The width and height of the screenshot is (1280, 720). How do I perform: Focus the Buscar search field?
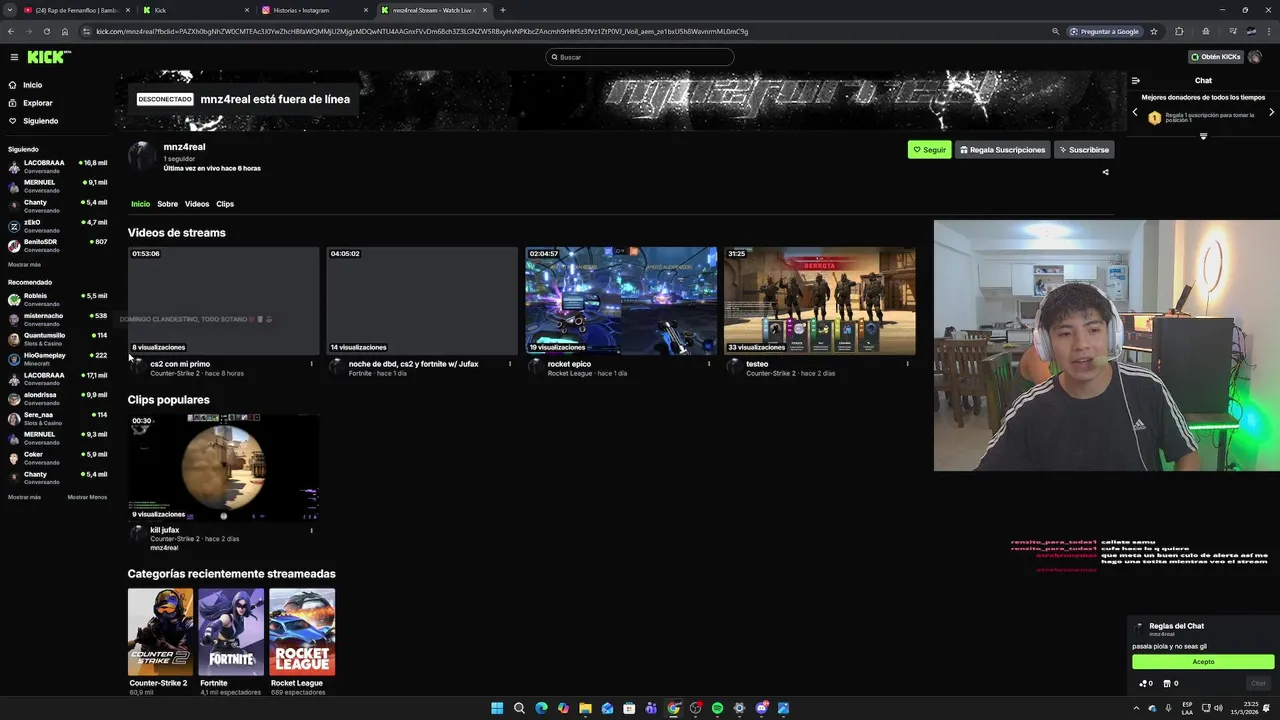coord(640,57)
